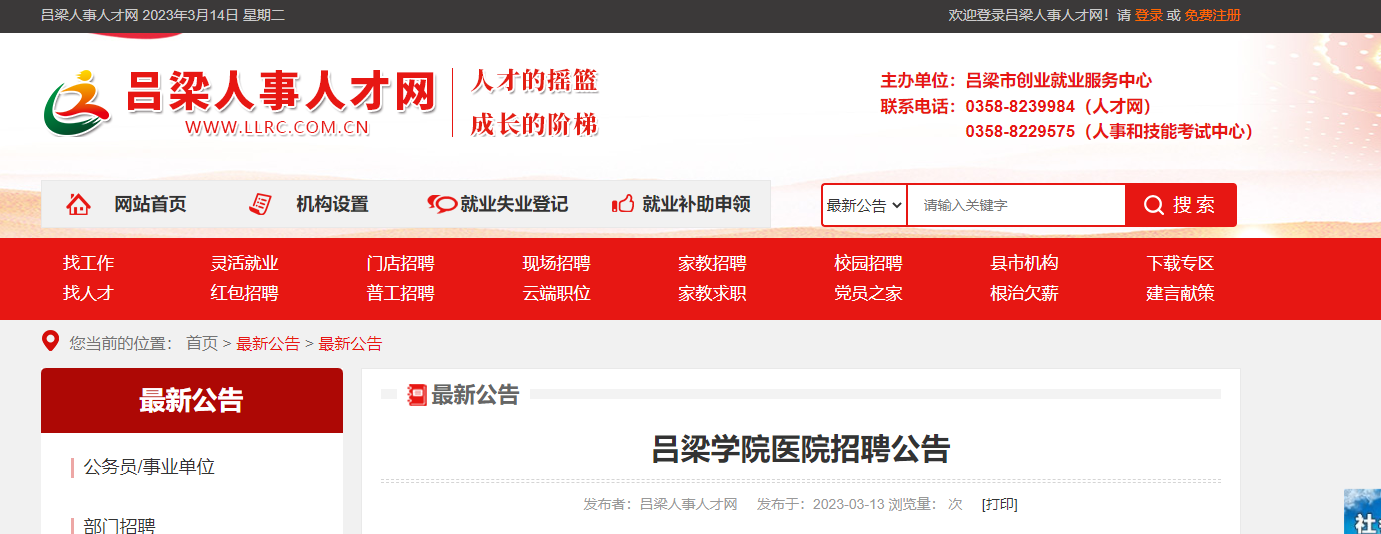
Task: Click publish date 2023-03-13 text
Action: tap(849, 504)
